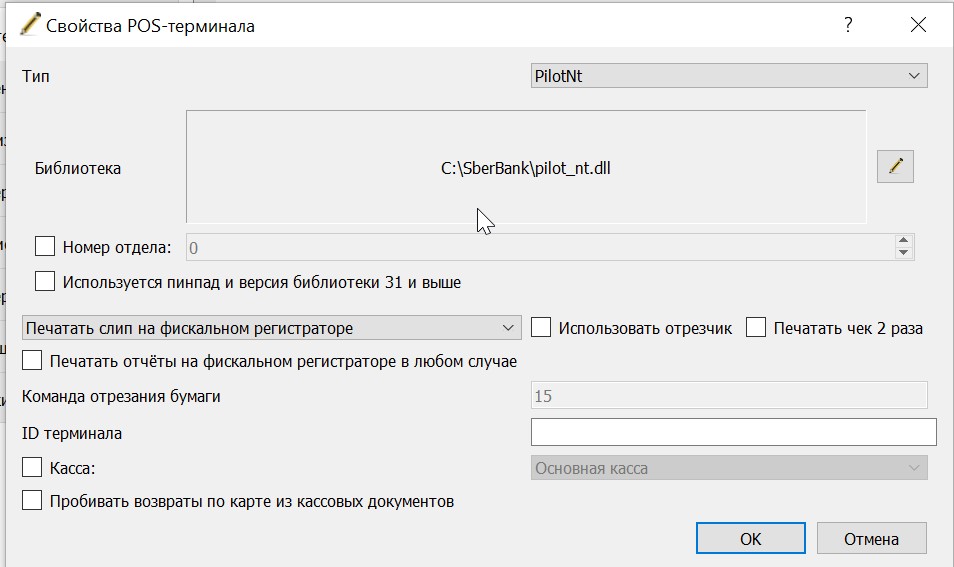Click the pencil icon in dialog title

[30, 24]
